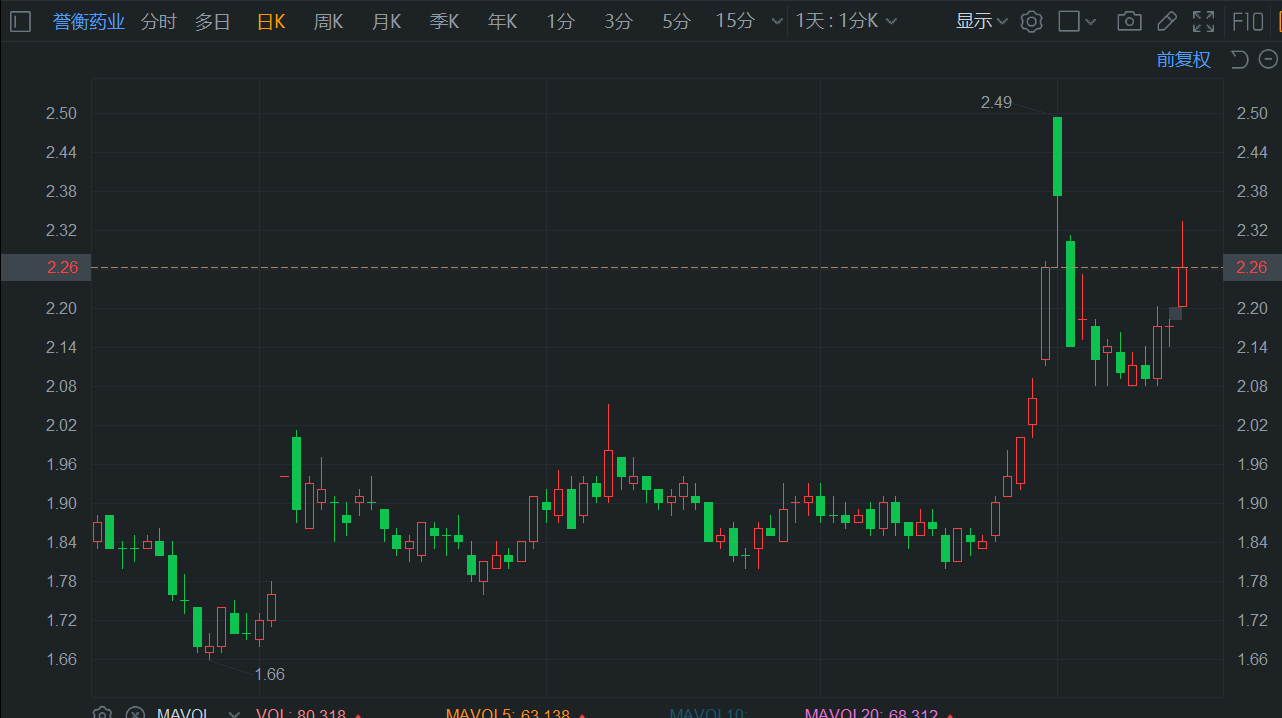This screenshot has height=718, width=1282.
Task: Click the 1.66 low price annotation
Action: pos(269,674)
